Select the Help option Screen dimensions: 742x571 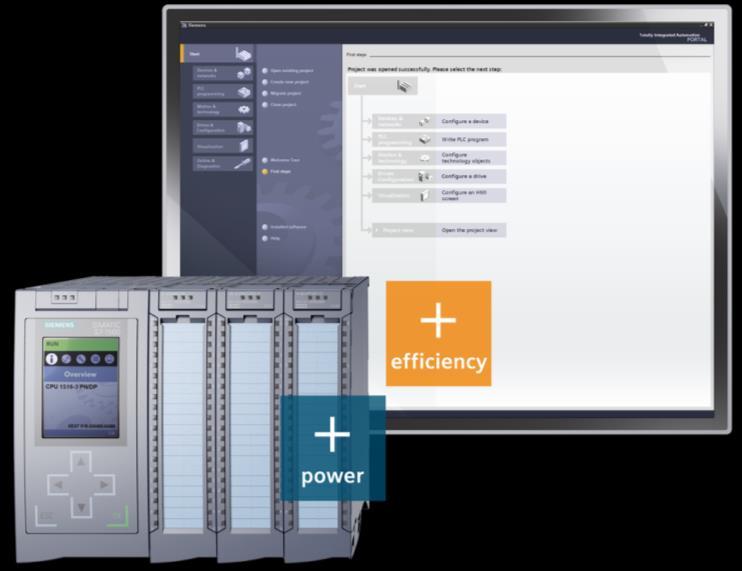point(271,238)
